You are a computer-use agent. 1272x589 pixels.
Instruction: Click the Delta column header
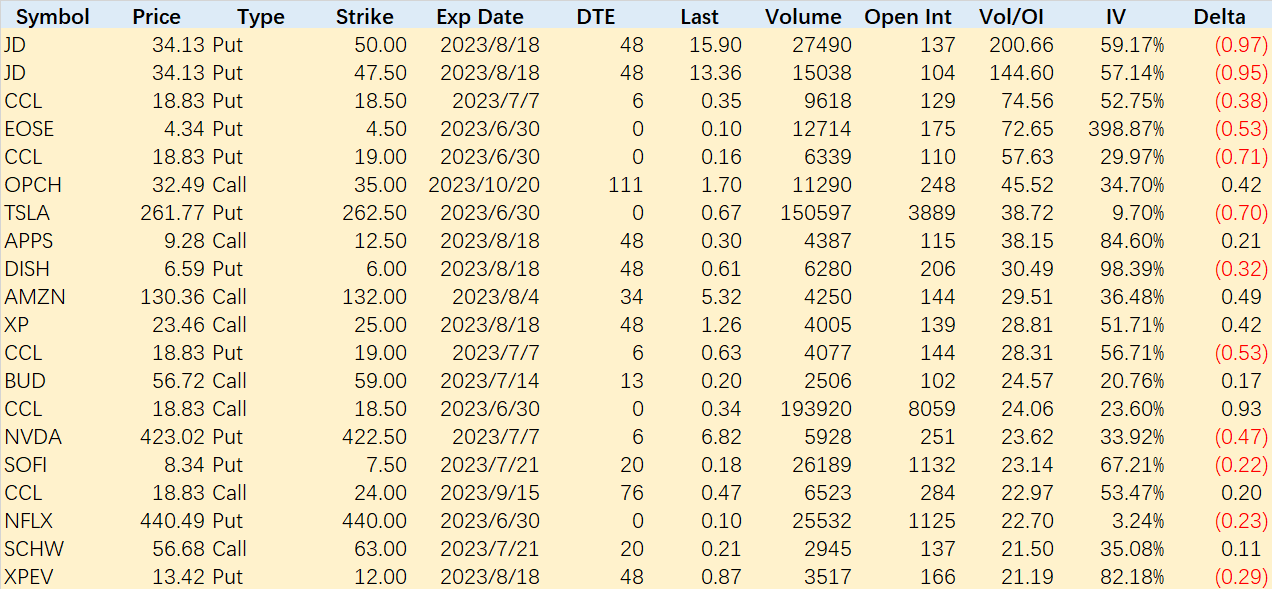pos(1219,17)
